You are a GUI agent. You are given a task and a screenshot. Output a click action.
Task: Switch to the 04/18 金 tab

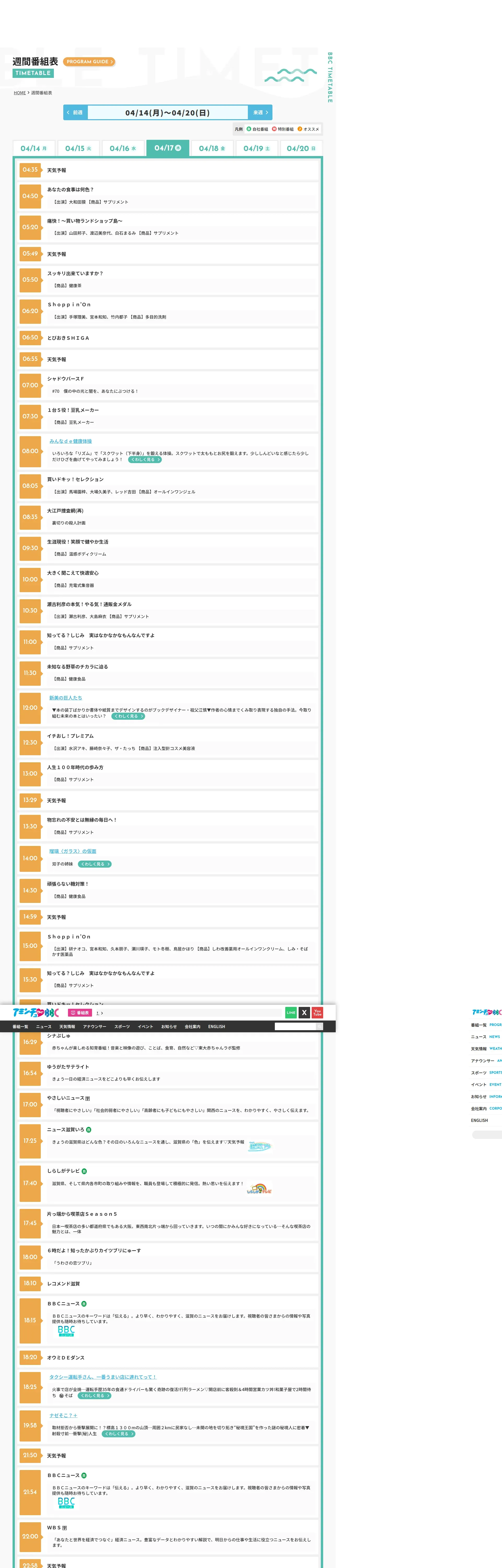pos(212,148)
